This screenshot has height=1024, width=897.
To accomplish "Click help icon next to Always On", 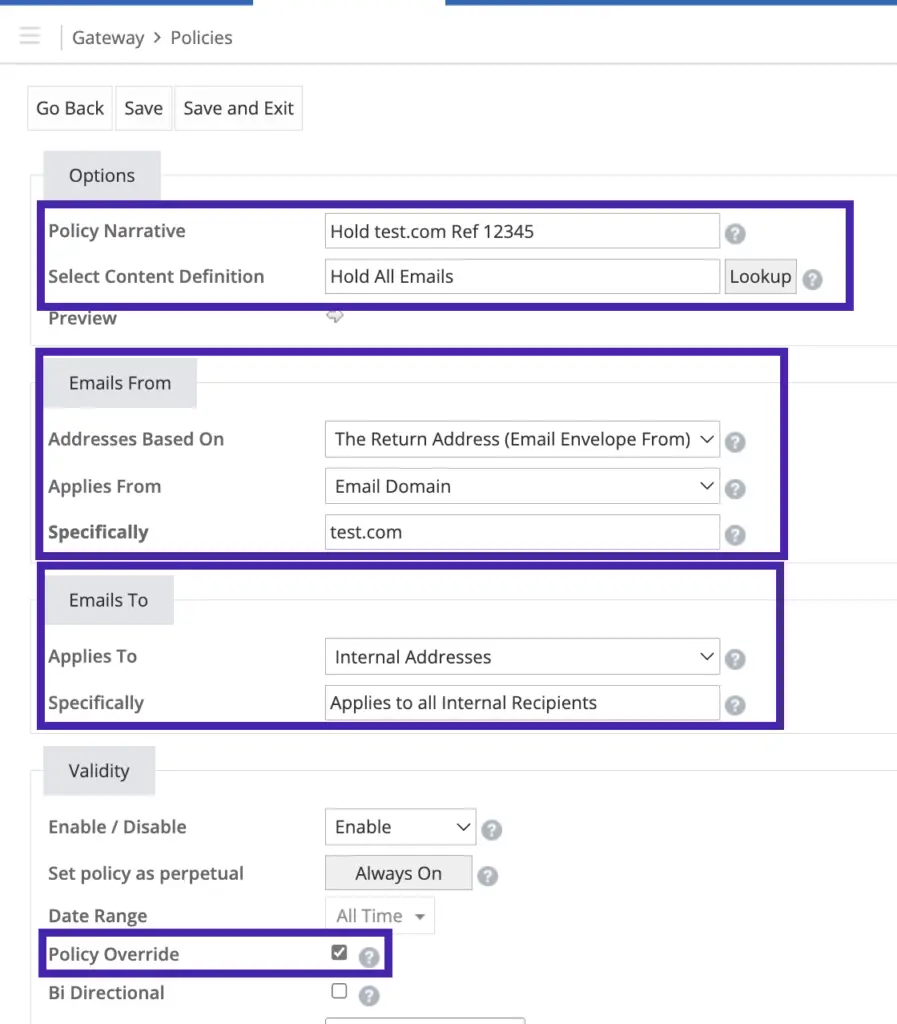I will coord(488,876).
